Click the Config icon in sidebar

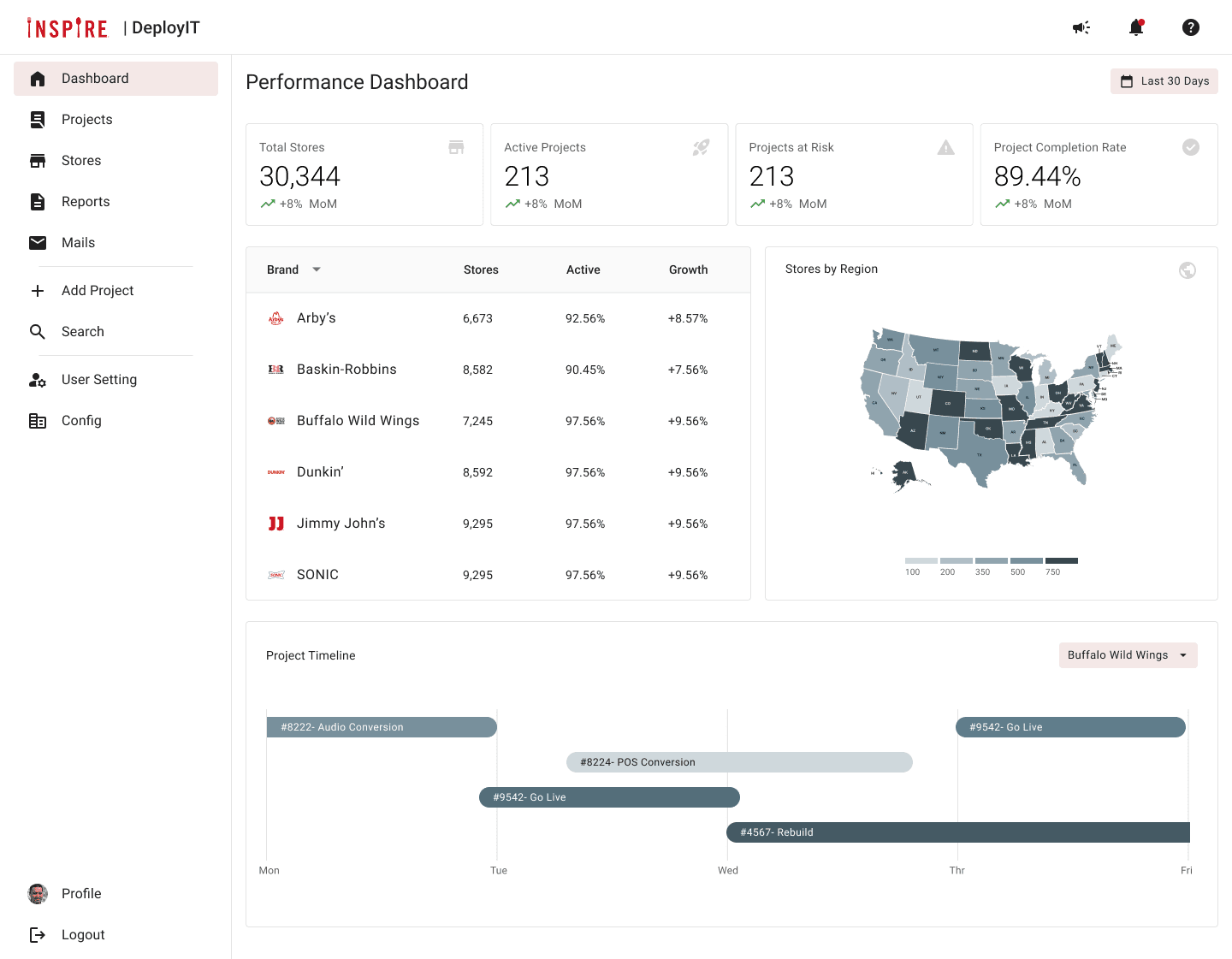tap(38, 421)
